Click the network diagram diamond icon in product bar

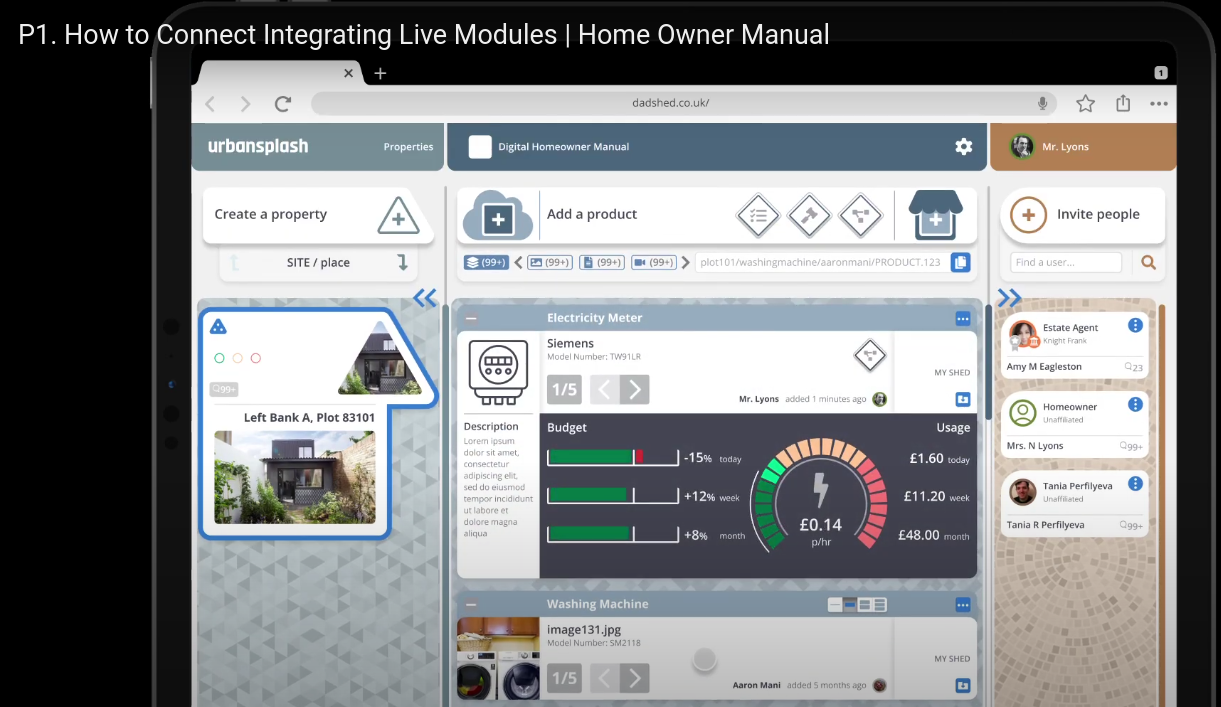[859, 215]
